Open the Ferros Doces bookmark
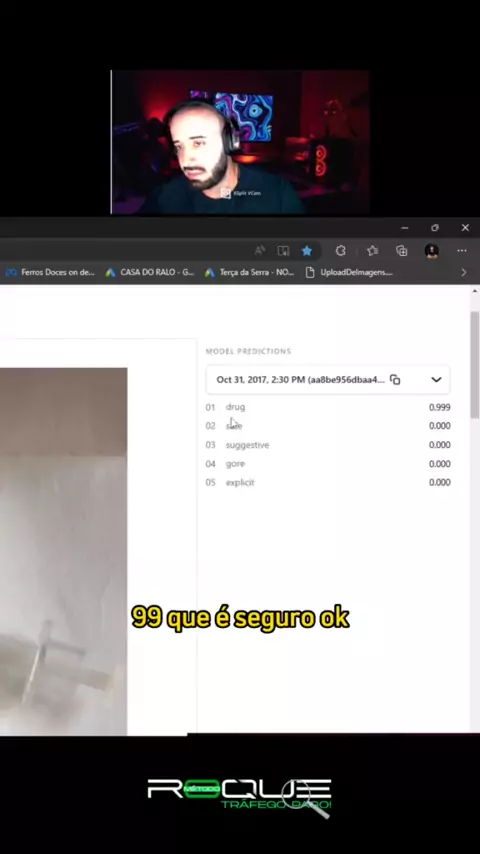Viewport: 480px width, 854px height. [x=50, y=272]
